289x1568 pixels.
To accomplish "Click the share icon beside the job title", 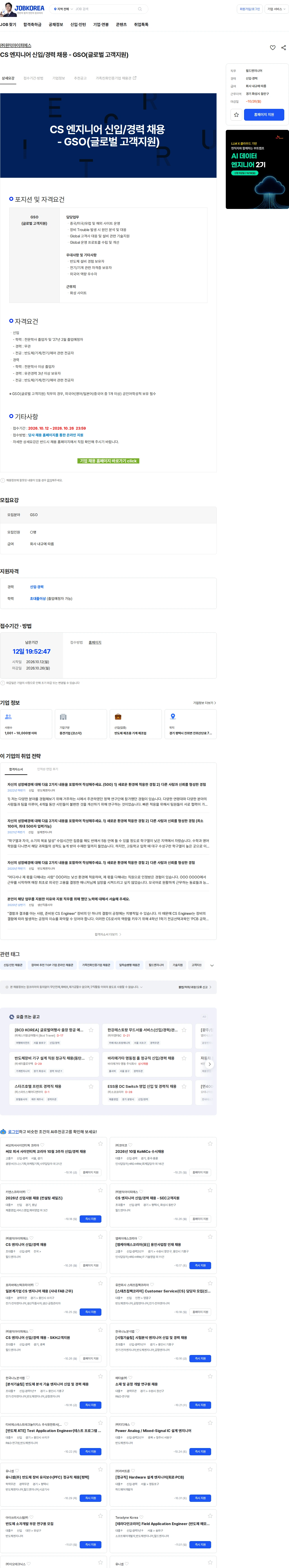I will pyautogui.click(x=284, y=47).
